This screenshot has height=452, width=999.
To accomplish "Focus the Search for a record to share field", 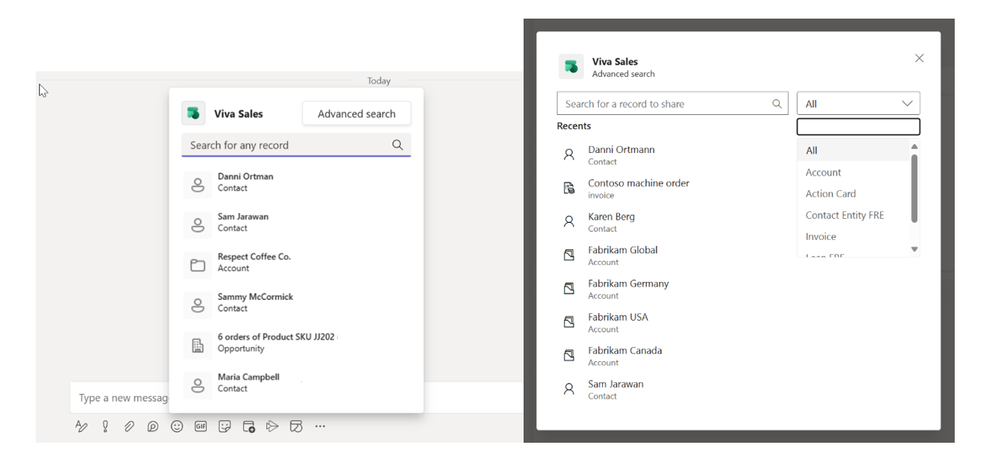I will pyautogui.click(x=672, y=103).
